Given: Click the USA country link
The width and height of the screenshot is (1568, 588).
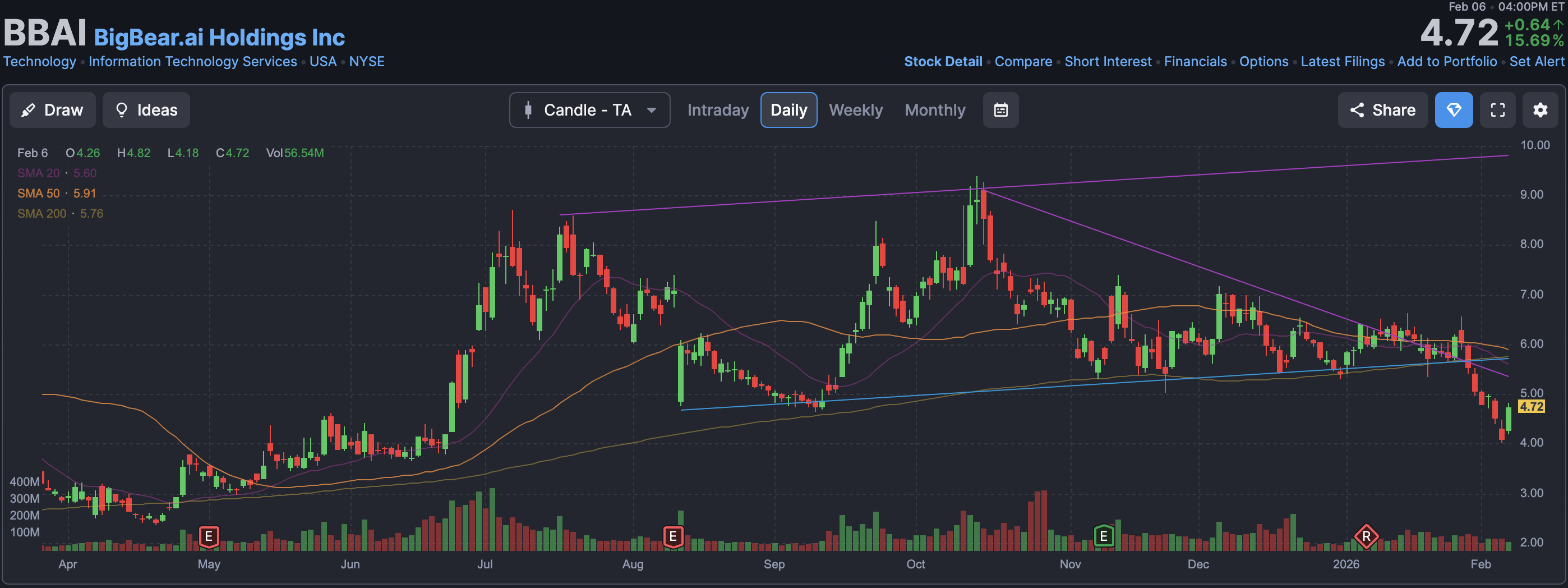Looking at the screenshot, I should 322,62.
